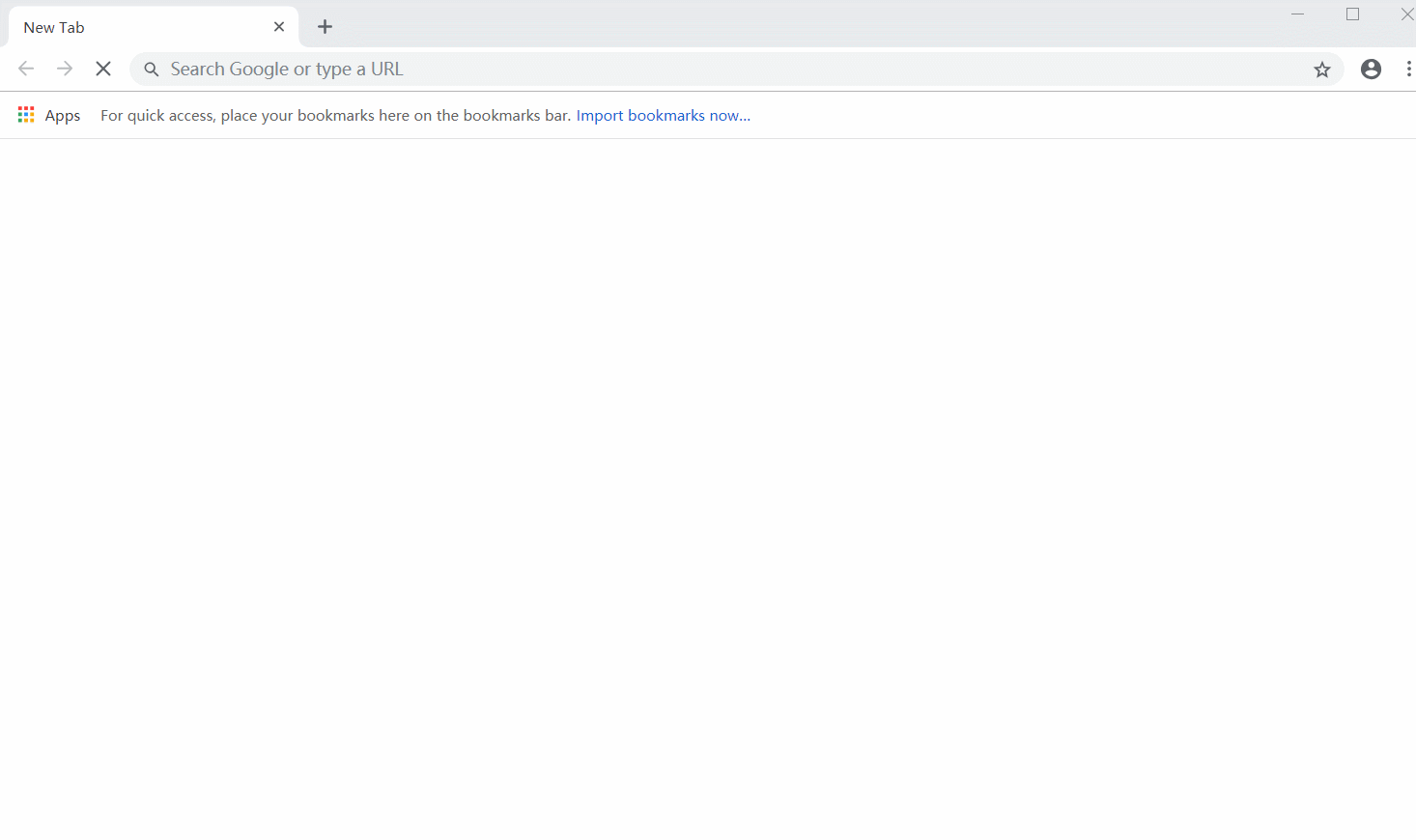Open the user profile avatar menu
Screen dimensions: 1416x840
(1371, 70)
